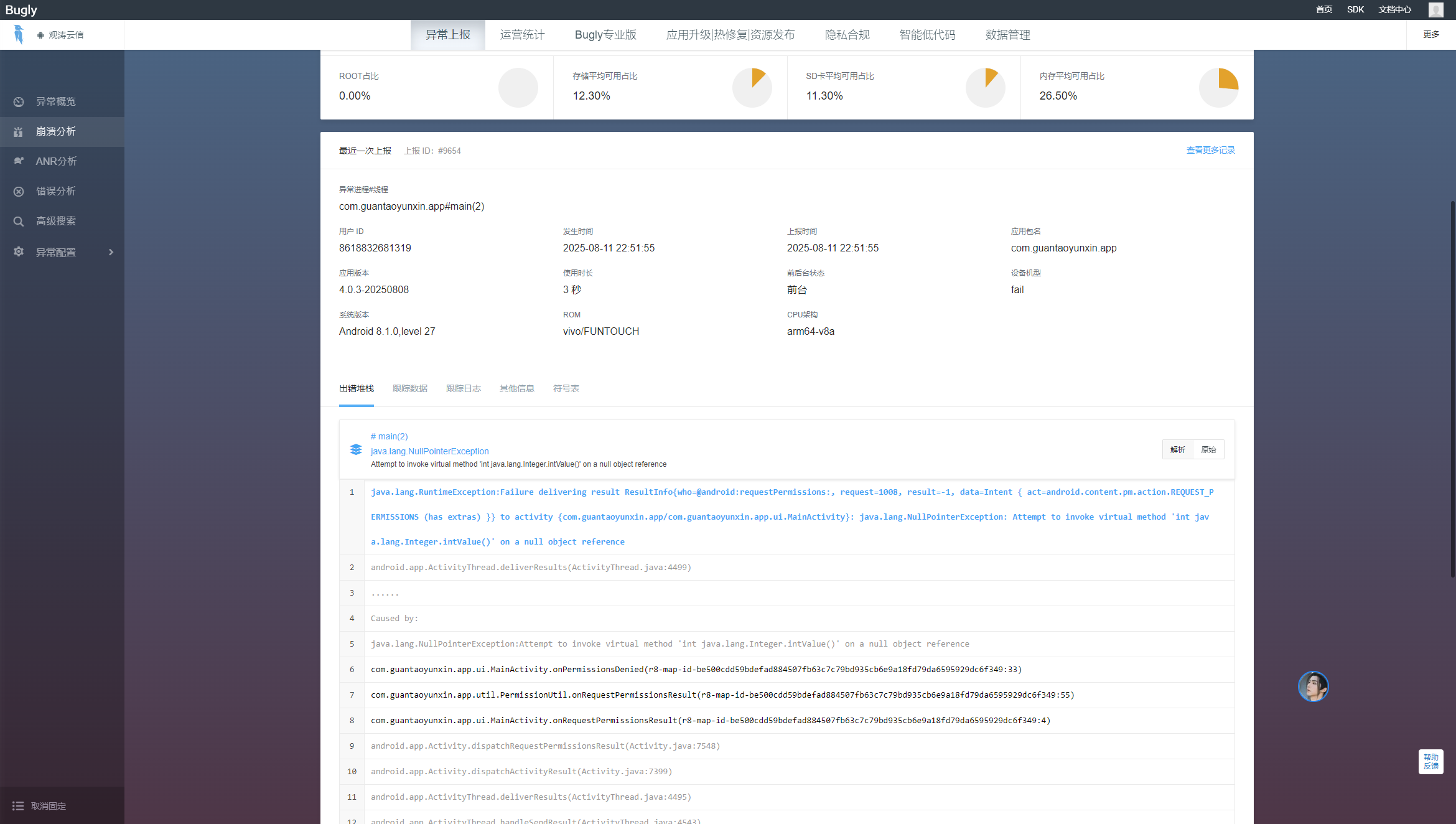Open the ANR分析 panel icon

point(18,161)
